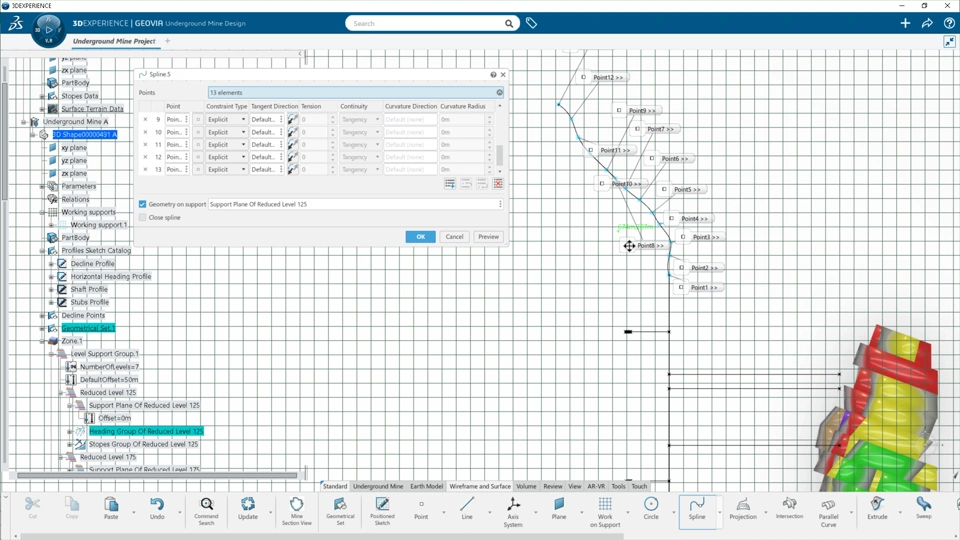Collapse the Zone.1 tree node

[x=42, y=341]
